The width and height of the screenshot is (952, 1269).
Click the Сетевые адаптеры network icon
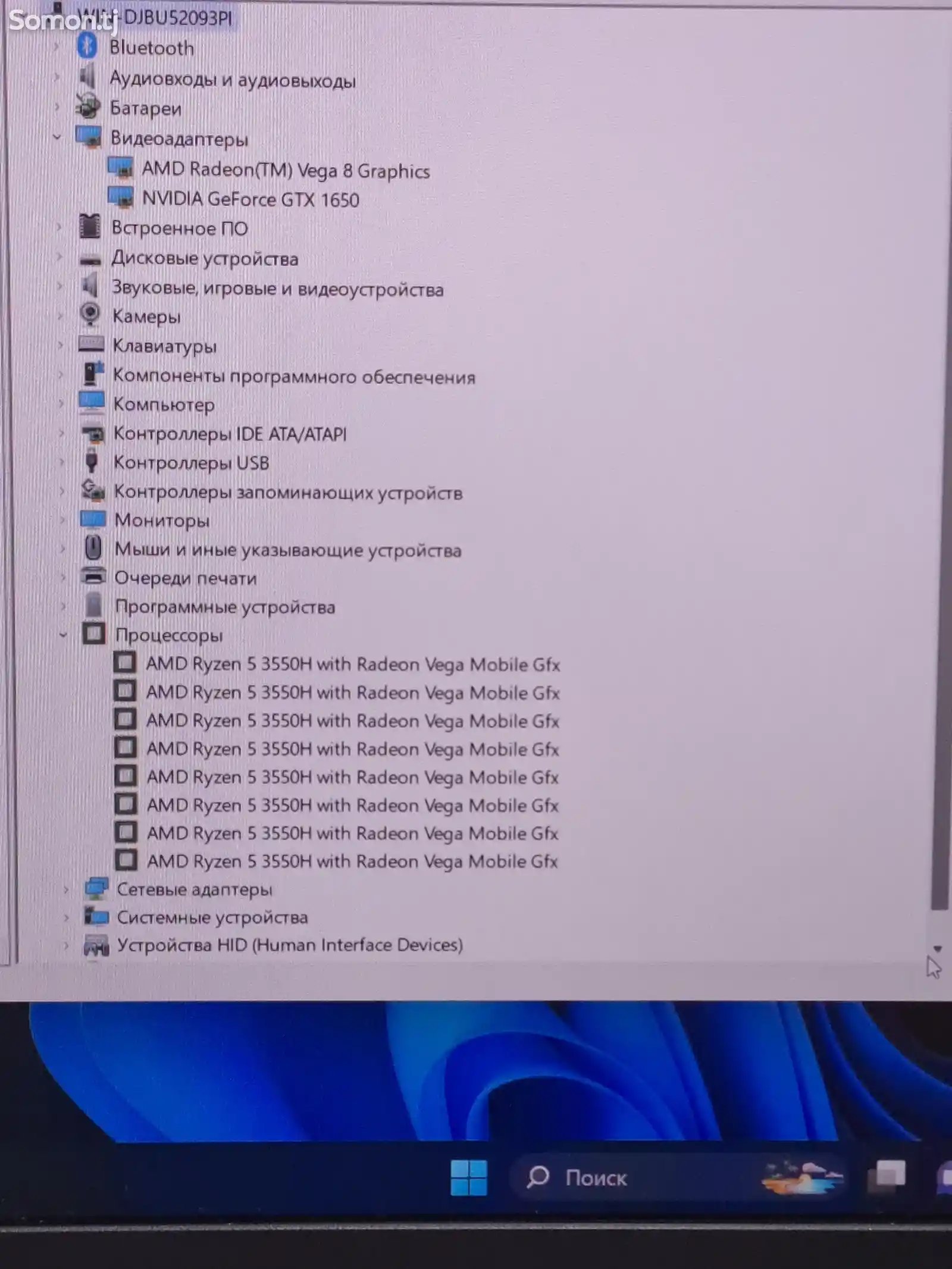click(96, 888)
